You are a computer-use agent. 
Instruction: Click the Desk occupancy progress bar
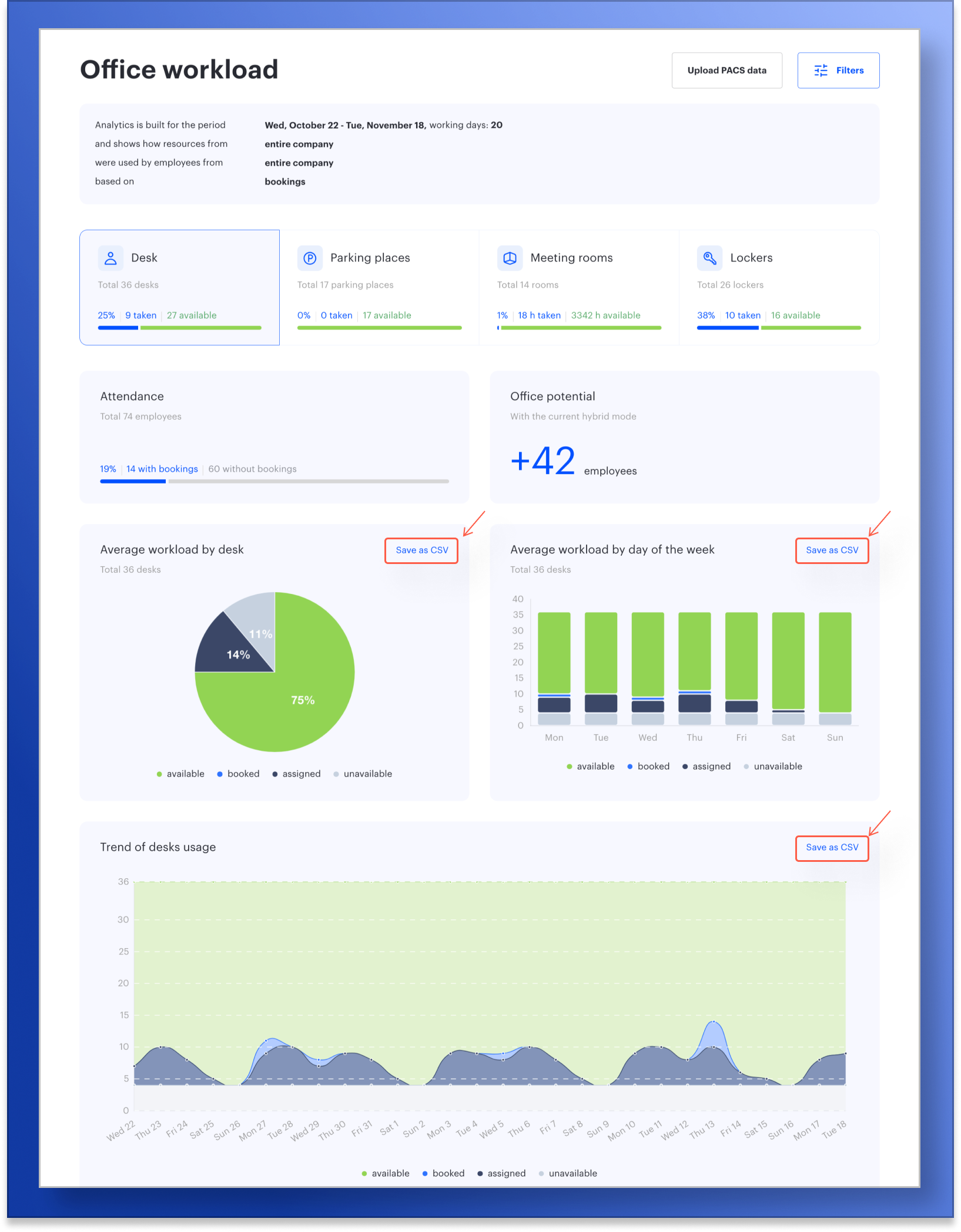179,327
